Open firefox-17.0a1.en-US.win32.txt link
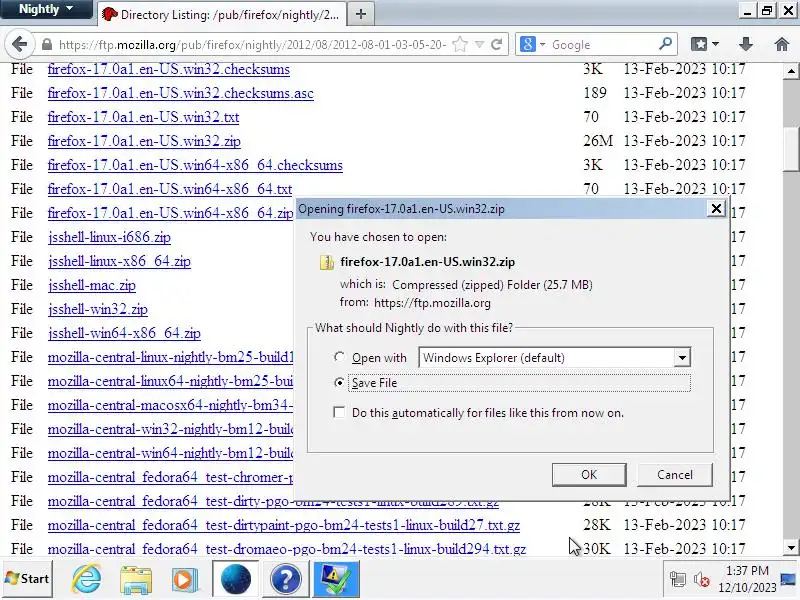The width and height of the screenshot is (800, 600). [x=143, y=117]
